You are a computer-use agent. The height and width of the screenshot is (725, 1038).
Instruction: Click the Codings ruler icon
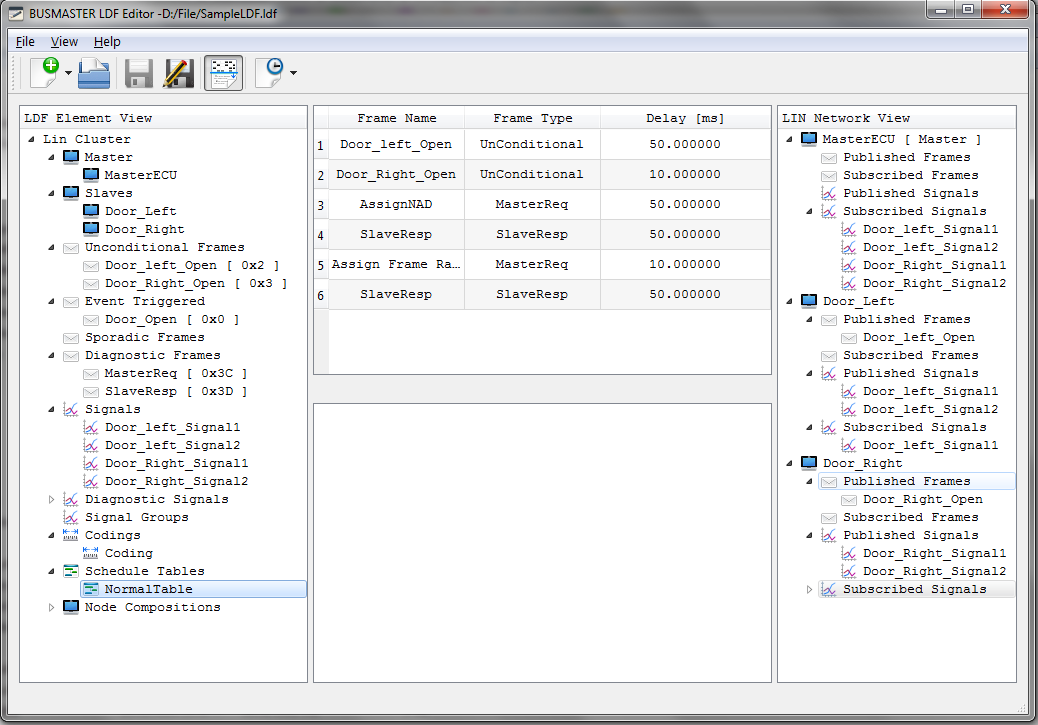70,535
